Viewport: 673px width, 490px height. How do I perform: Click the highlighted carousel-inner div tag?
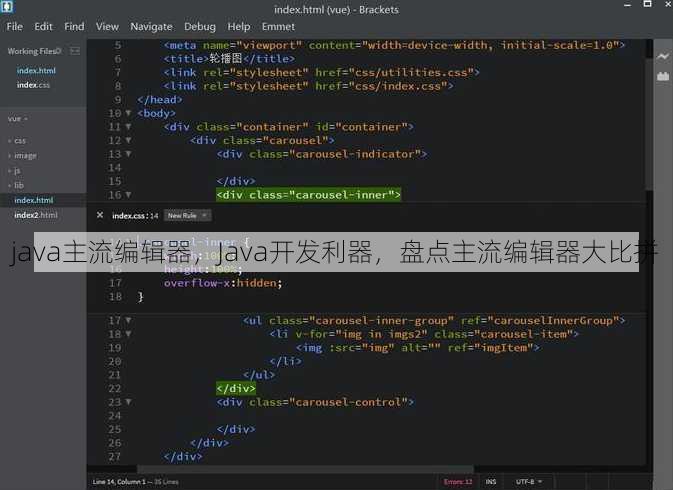(308, 195)
